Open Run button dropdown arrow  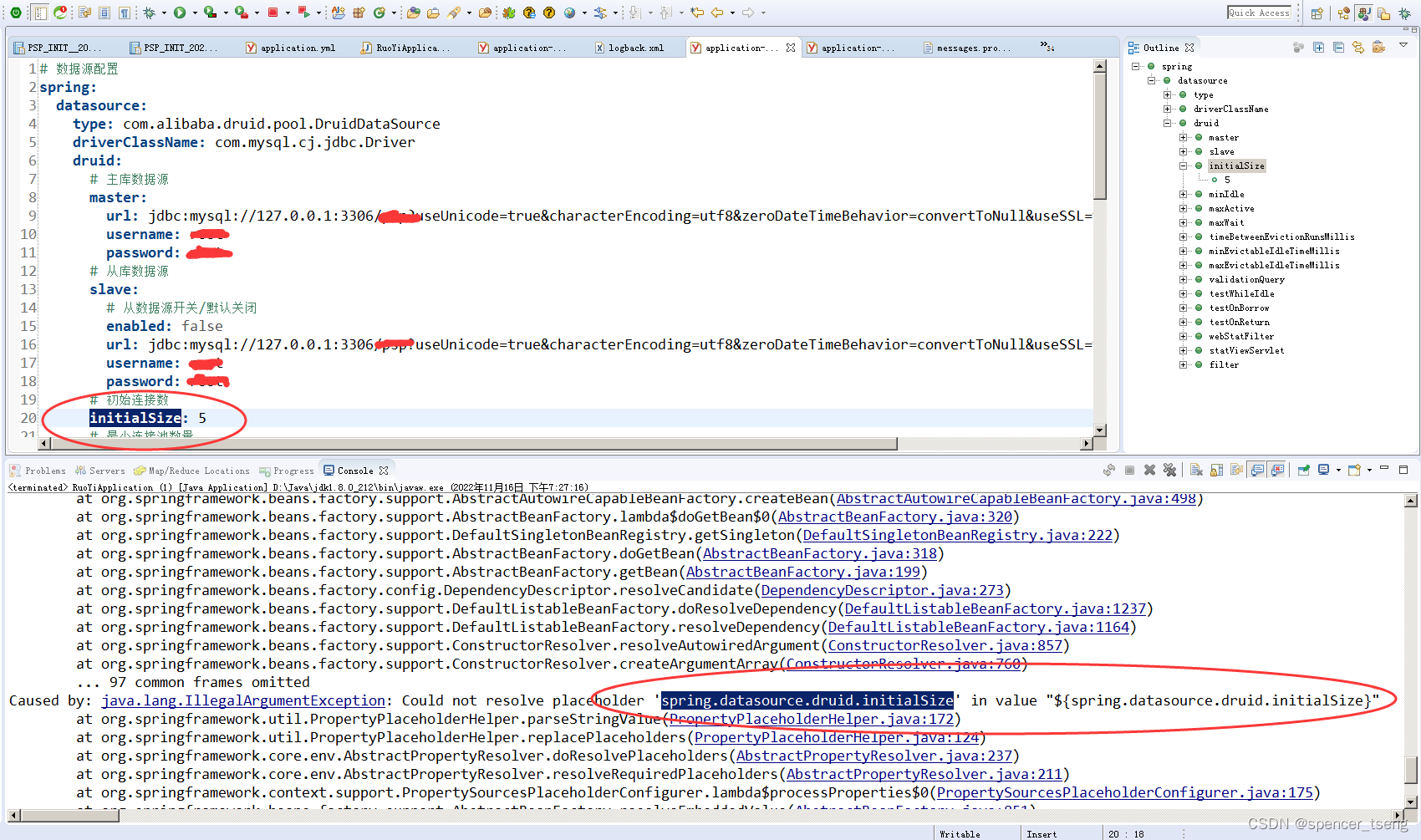click(195, 13)
